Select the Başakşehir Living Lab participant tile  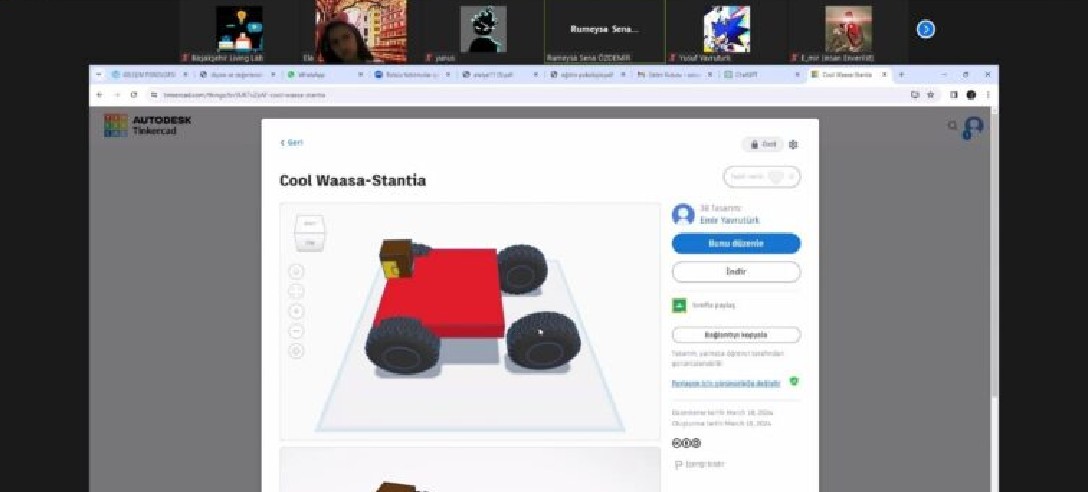coord(239,32)
